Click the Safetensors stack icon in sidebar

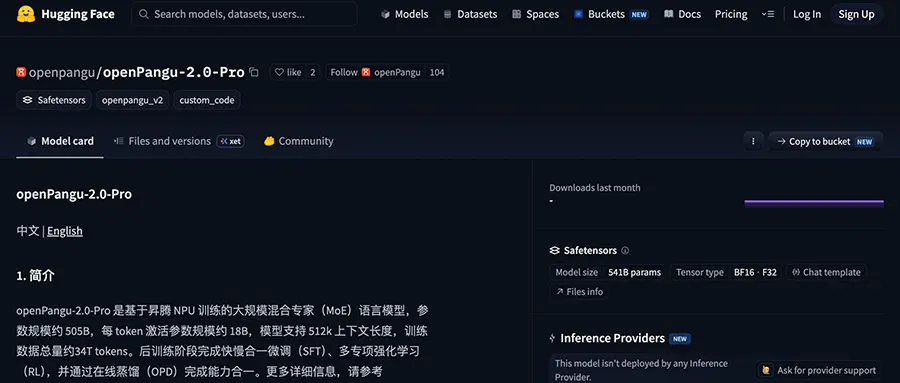[x=554, y=250]
